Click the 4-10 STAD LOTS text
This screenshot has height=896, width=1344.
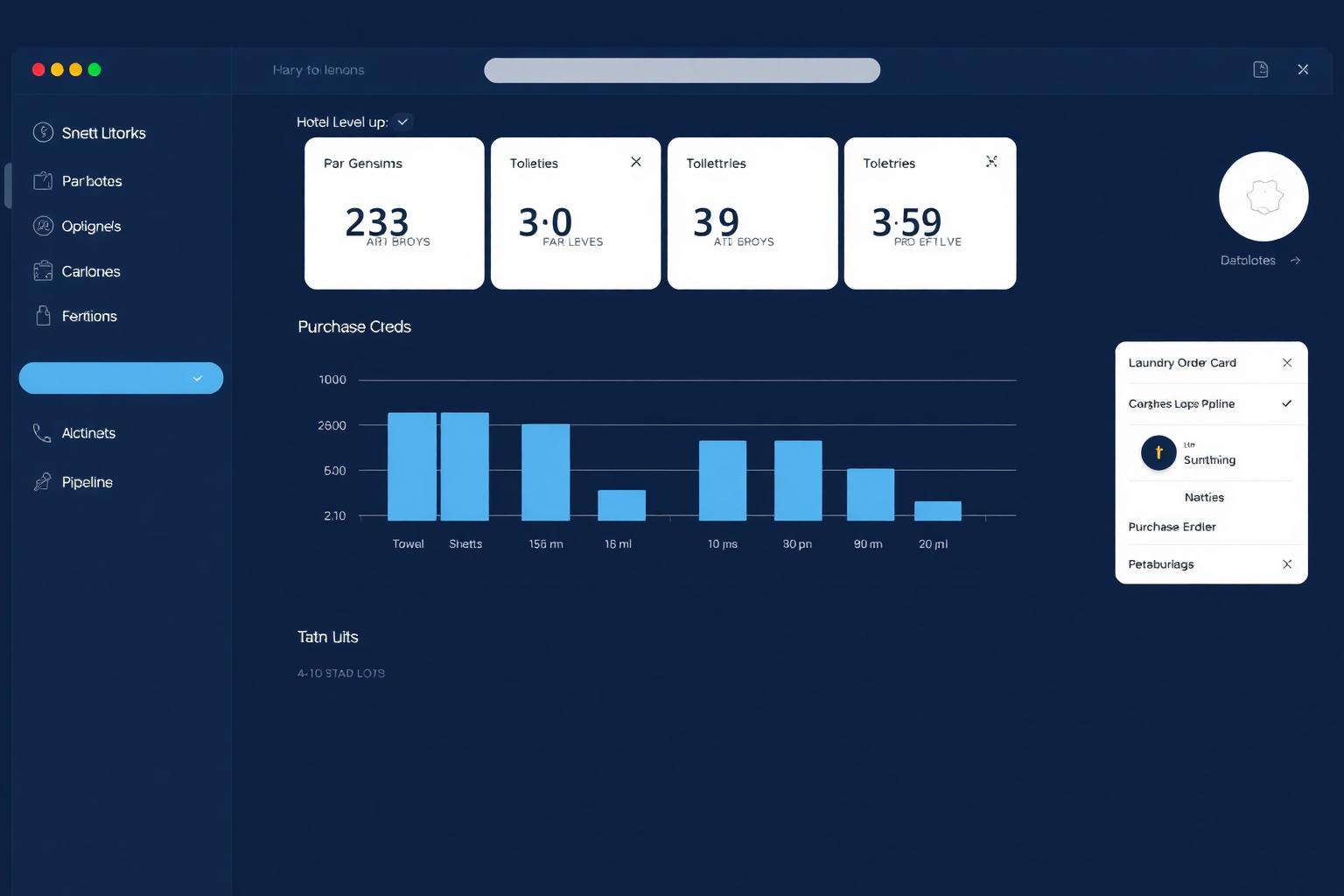pyautogui.click(x=341, y=673)
